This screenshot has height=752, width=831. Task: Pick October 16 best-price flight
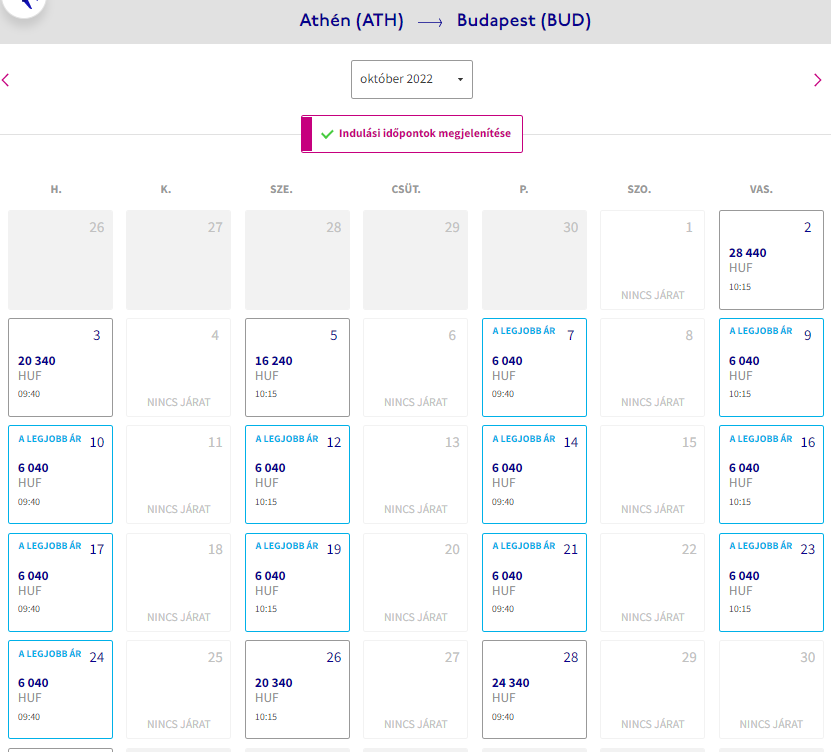click(771, 474)
